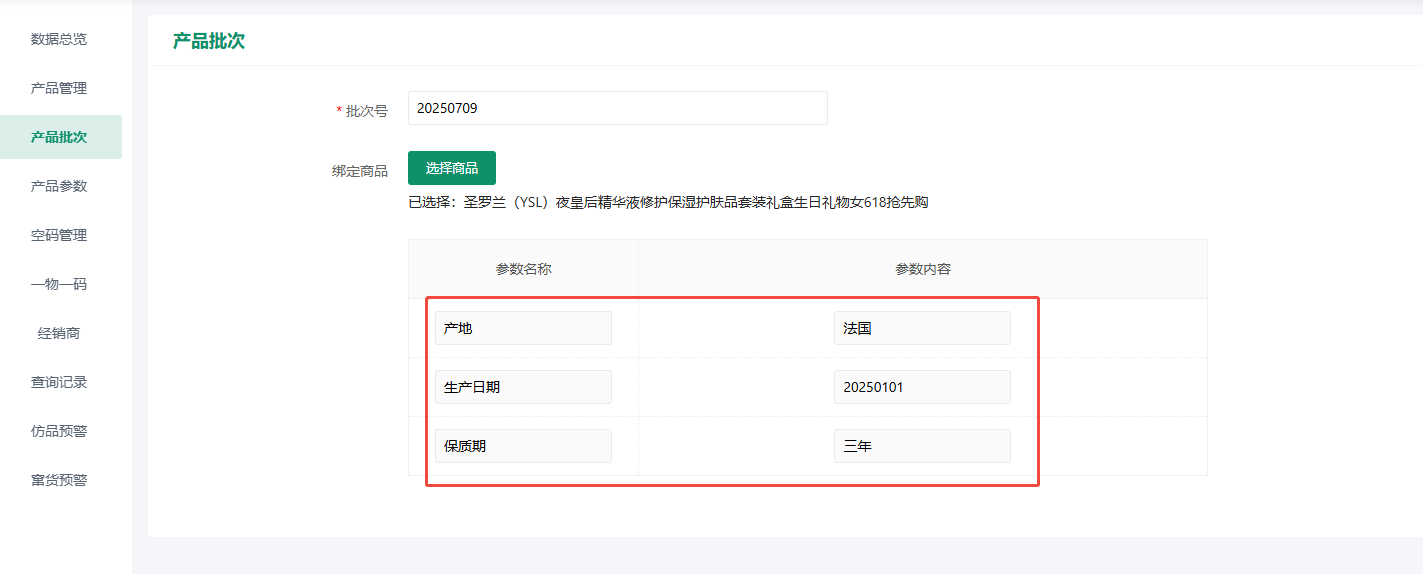This screenshot has height=574, width=1423.
Task: Click the 批次号 input with 20250709
Action: click(617, 108)
